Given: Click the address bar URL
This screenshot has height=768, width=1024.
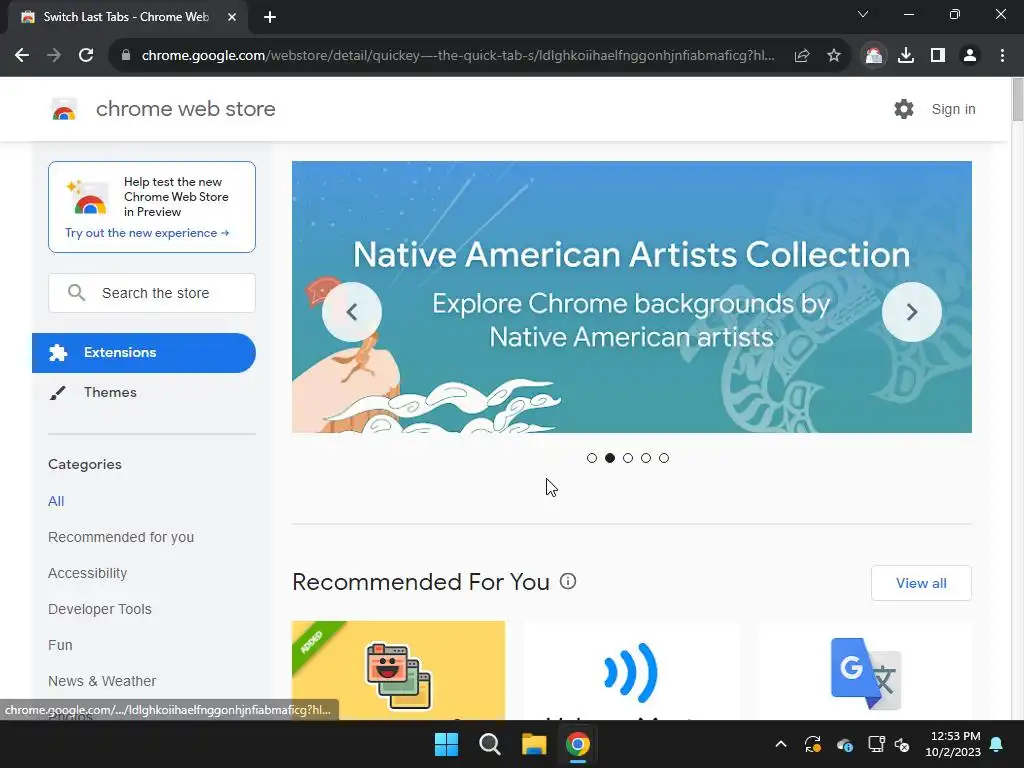Looking at the screenshot, I should [x=458, y=56].
